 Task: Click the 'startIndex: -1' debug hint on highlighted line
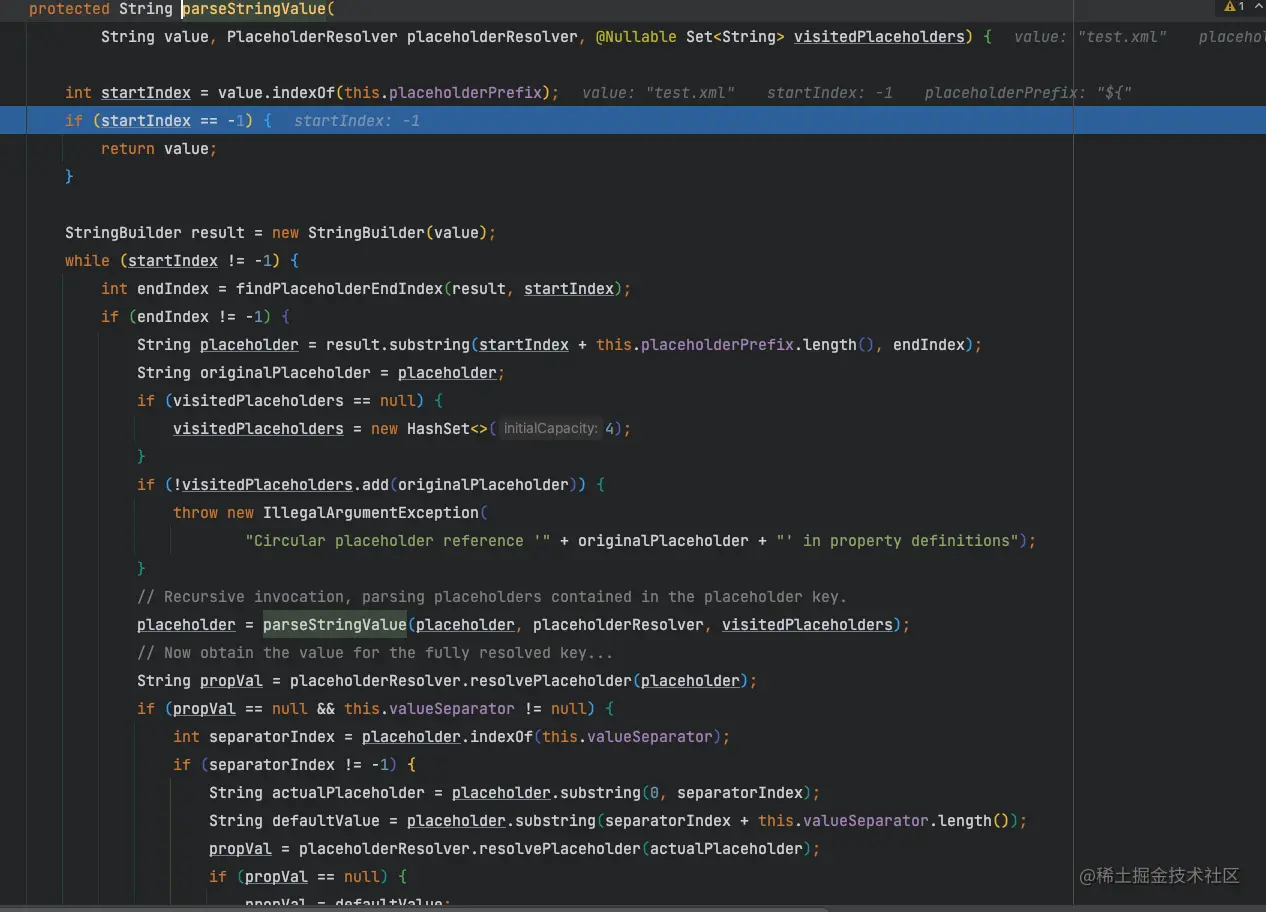(357, 120)
